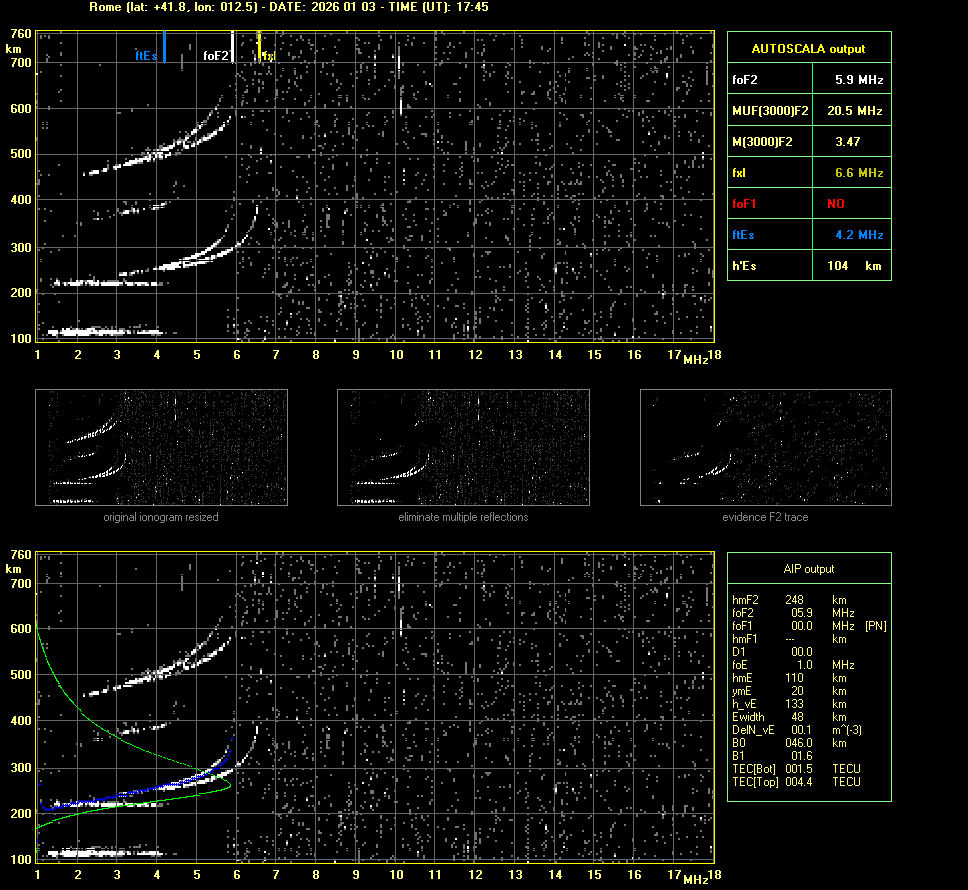Image resolution: width=968 pixels, height=890 pixels.
Task: Select the yellow fxI marker line
Action: pyautogui.click(x=259, y=45)
